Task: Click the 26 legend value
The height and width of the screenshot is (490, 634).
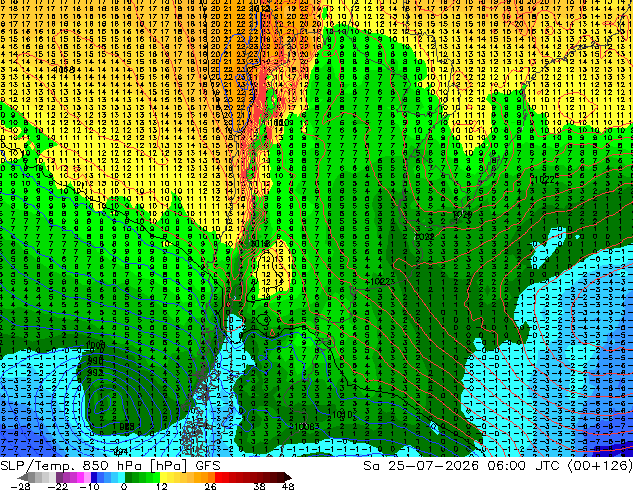Action: [x=210, y=486]
